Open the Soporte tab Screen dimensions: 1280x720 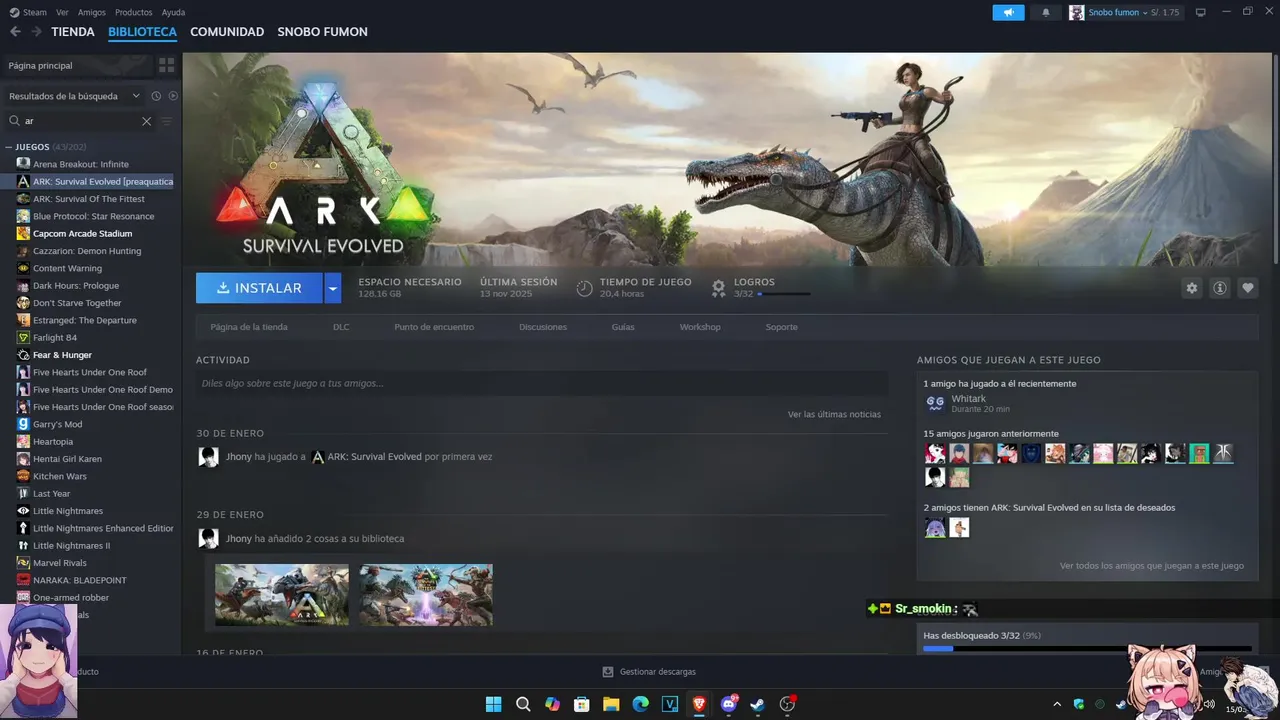pyautogui.click(x=782, y=327)
